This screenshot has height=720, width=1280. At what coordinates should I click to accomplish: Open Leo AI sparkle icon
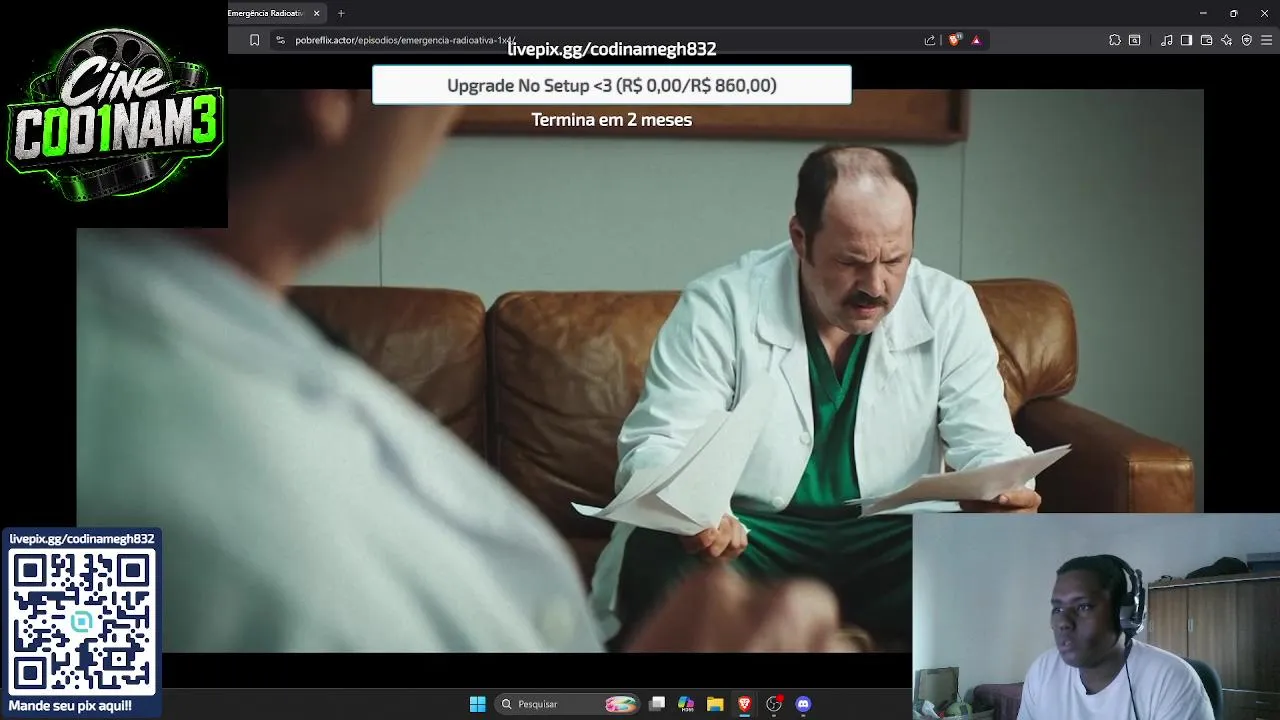click(1227, 40)
